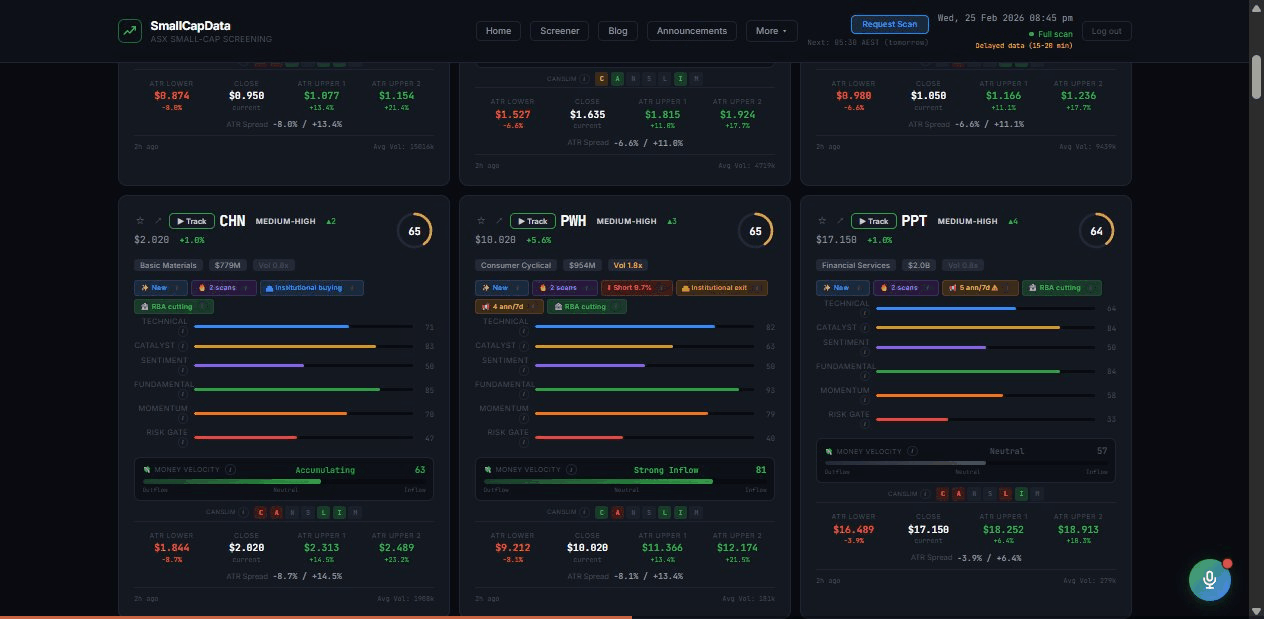The width and height of the screenshot is (1264, 619).
Task: Click the info icon beside TECHNICAL on CHN
Action: click(x=184, y=331)
